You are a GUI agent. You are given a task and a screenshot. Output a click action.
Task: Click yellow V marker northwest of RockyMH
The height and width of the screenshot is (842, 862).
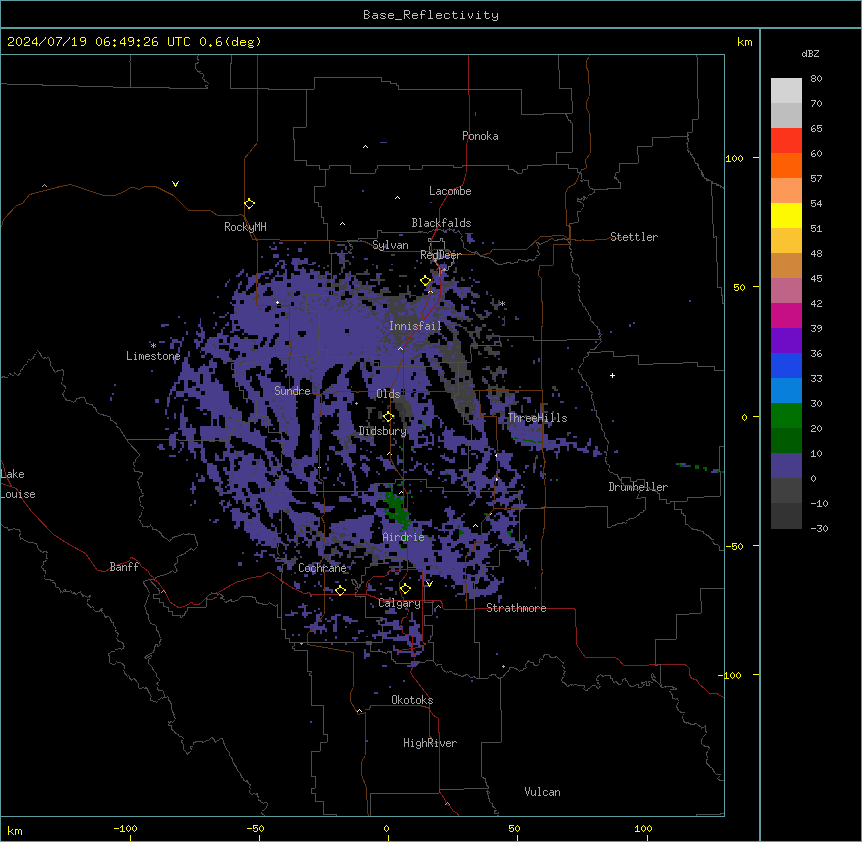[175, 184]
